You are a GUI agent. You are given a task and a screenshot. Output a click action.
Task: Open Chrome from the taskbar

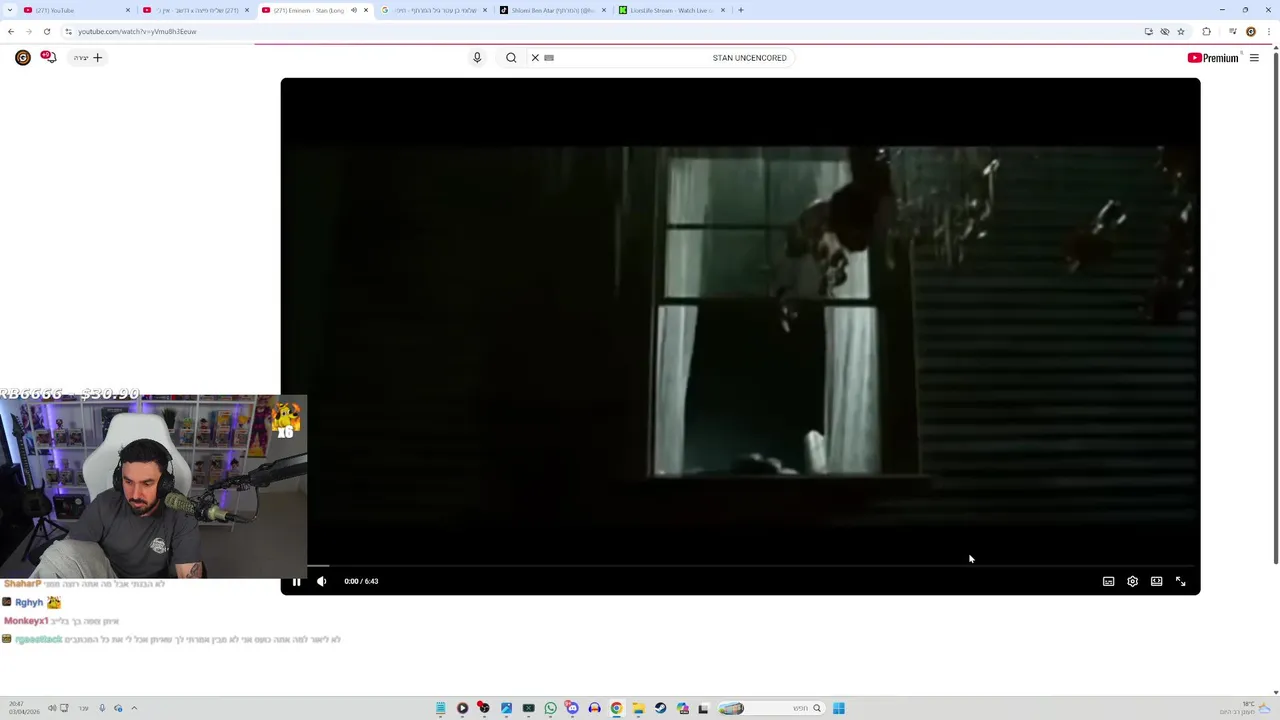tap(616, 708)
